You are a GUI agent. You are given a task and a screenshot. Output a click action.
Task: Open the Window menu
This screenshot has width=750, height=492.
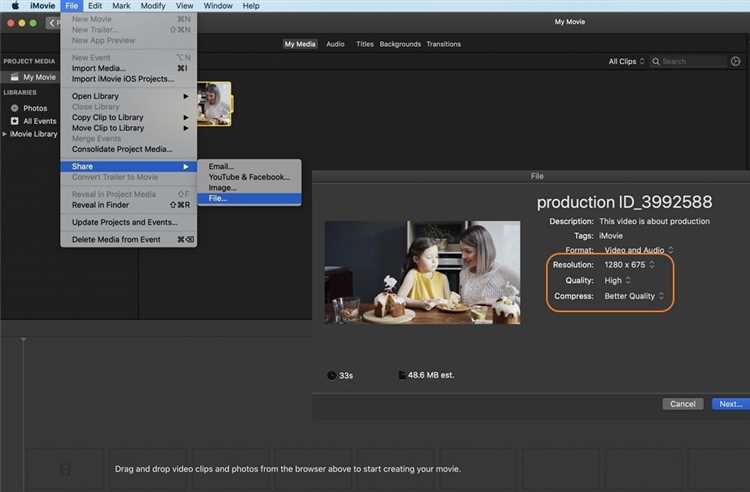coord(218,6)
